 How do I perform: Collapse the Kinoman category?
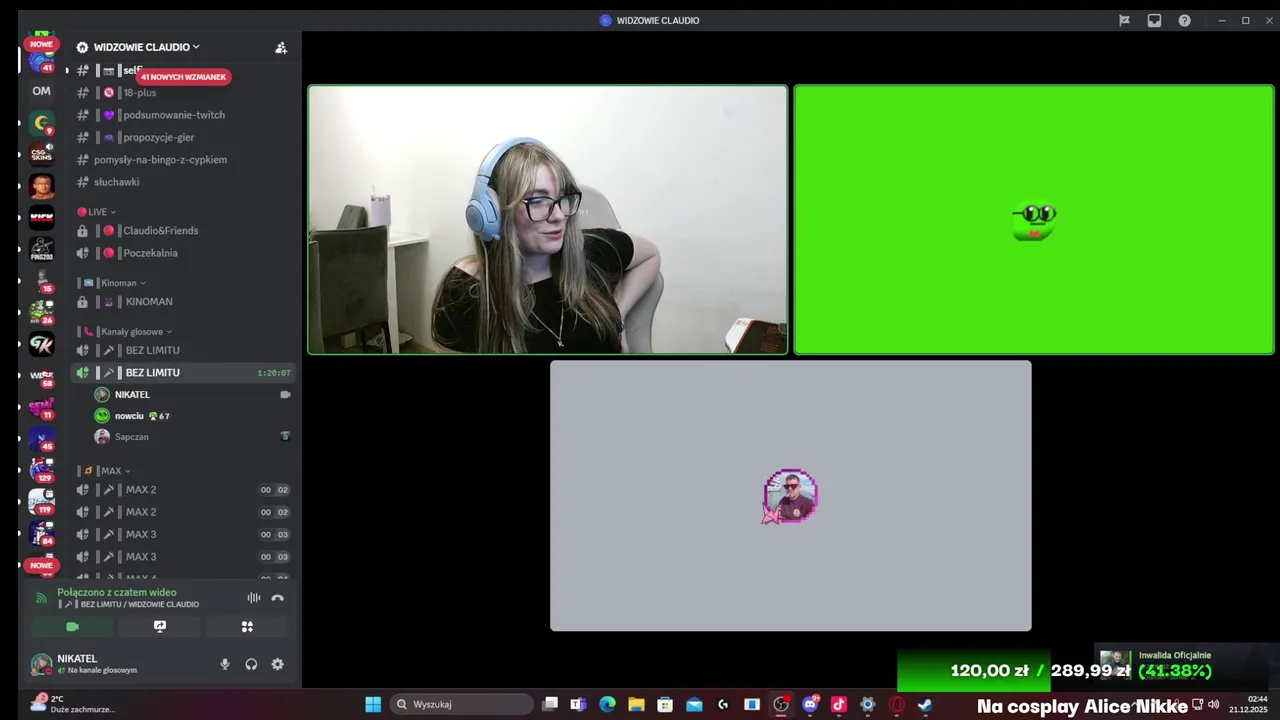click(x=114, y=283)
